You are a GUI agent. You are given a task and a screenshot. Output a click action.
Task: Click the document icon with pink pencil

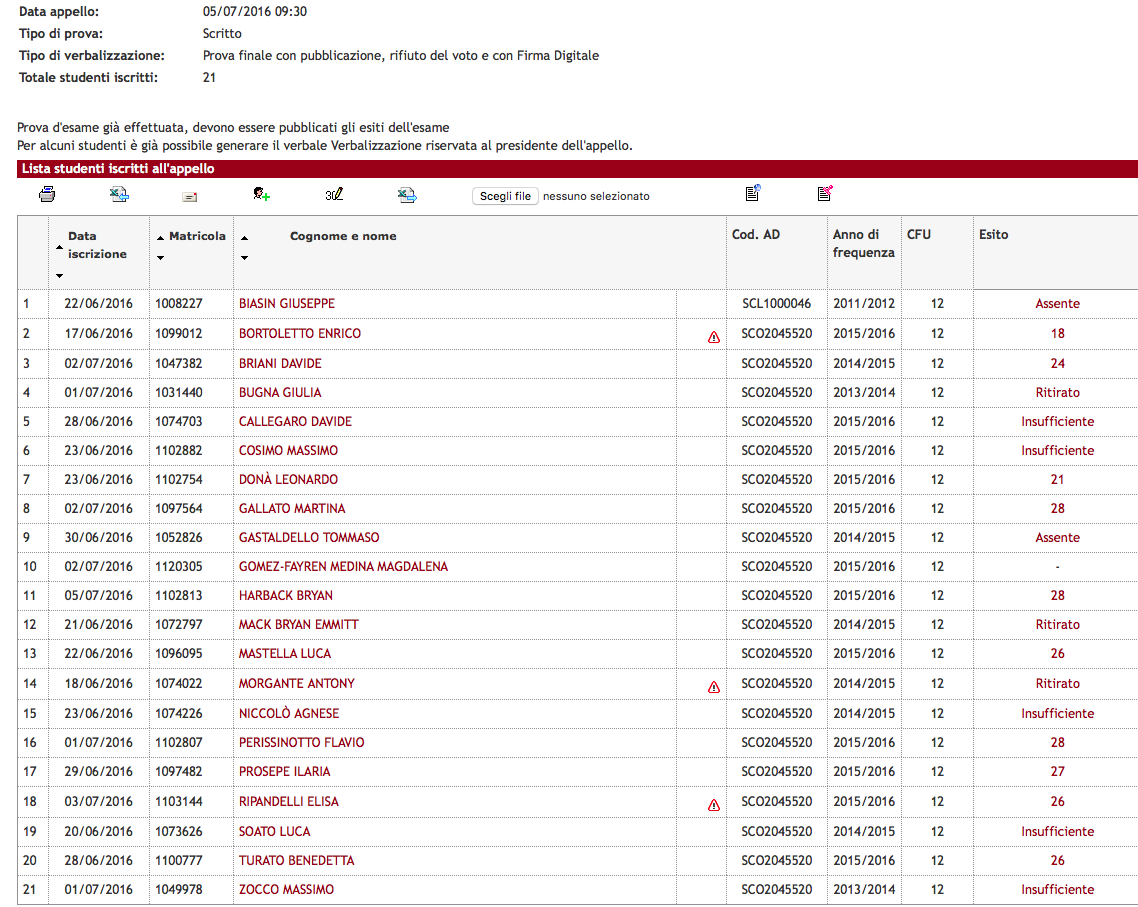pyautogui.click(x=825, y=193)
